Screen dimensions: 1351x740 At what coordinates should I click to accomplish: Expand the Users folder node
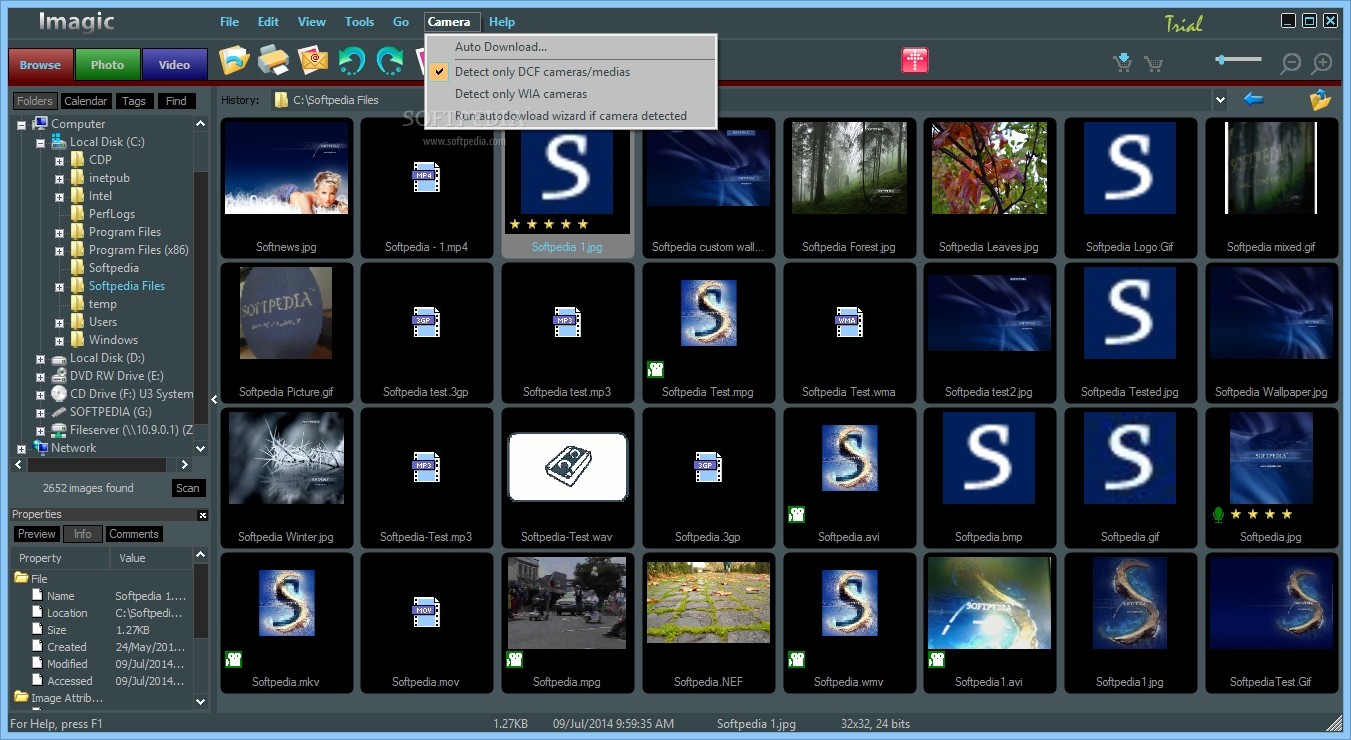[x=60, y=323]
